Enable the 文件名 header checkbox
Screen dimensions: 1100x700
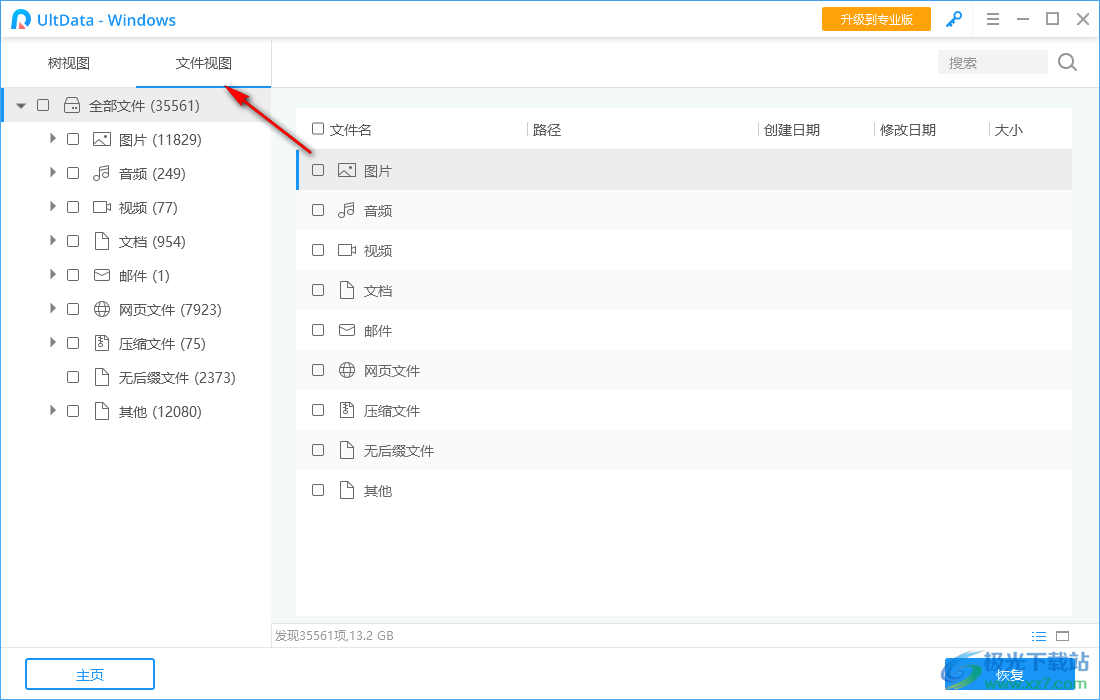click(x=317, y=129)
